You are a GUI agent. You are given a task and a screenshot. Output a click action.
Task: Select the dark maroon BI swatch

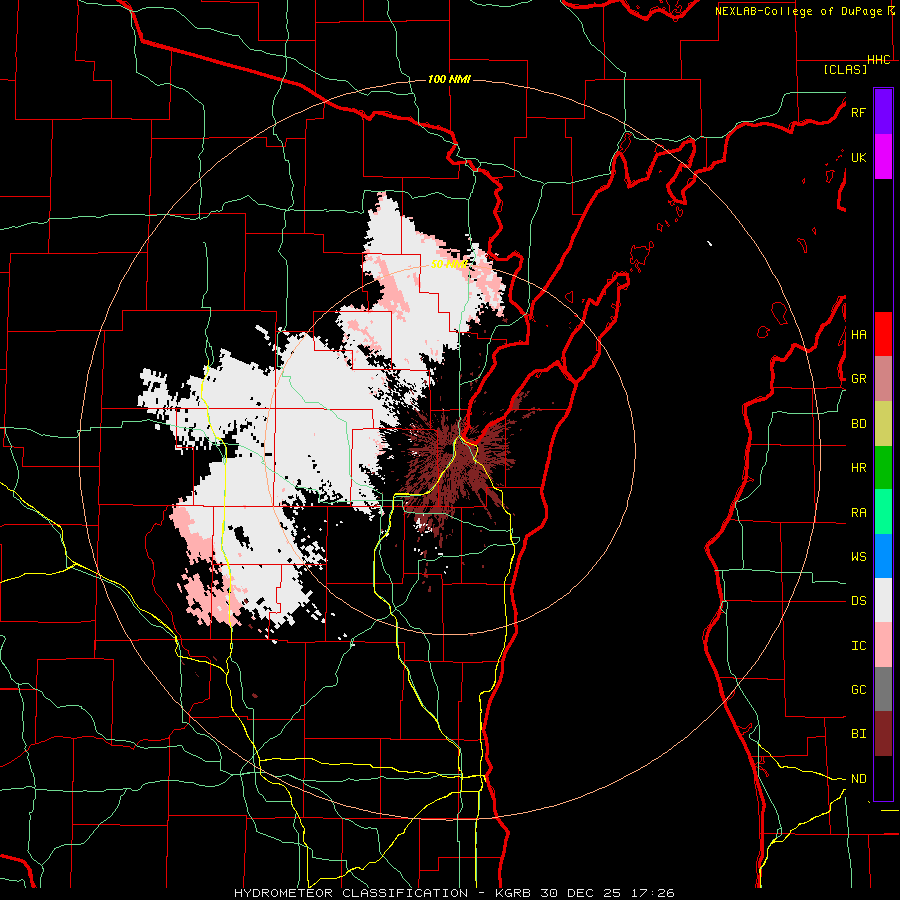(x=883, y=734)
